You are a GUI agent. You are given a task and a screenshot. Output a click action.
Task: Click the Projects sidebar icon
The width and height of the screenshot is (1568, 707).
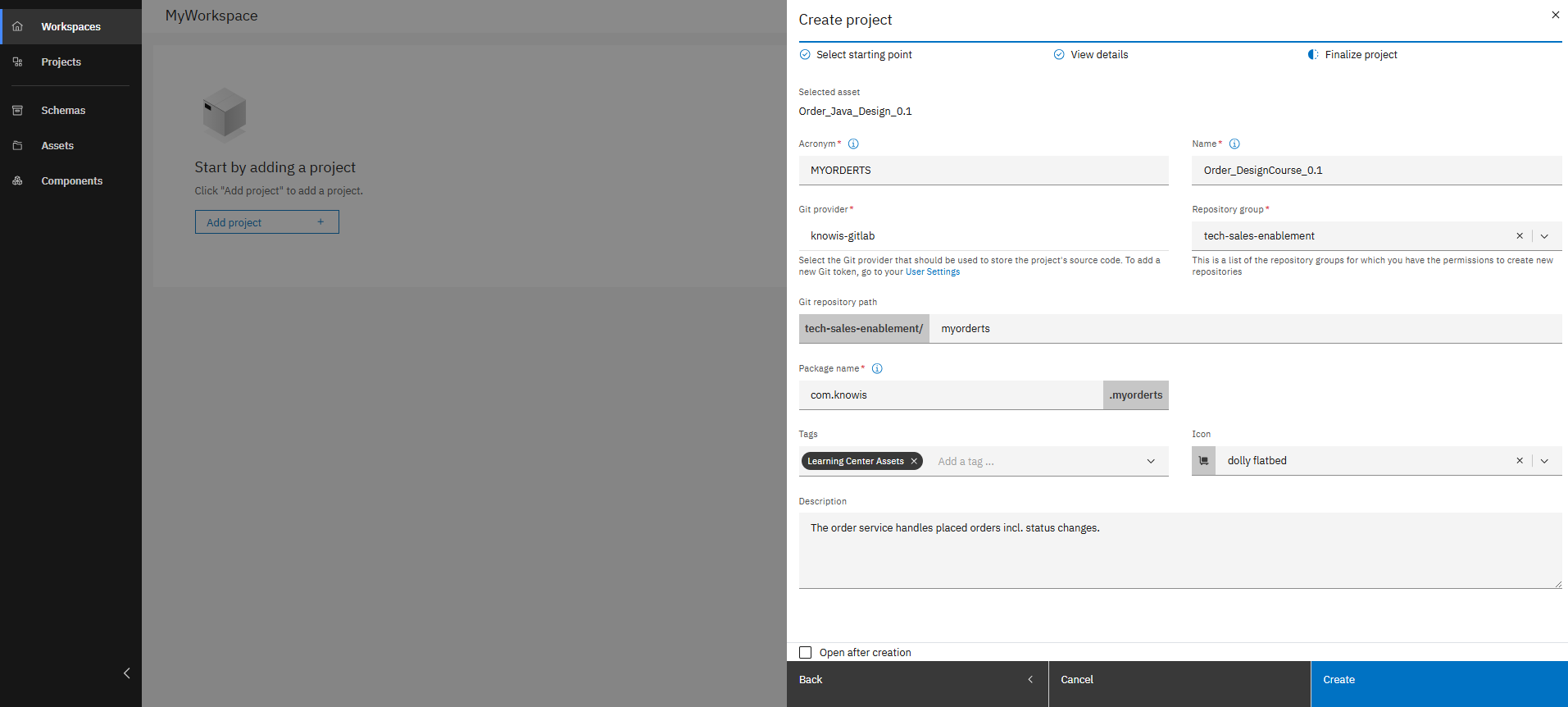[17, 62]
